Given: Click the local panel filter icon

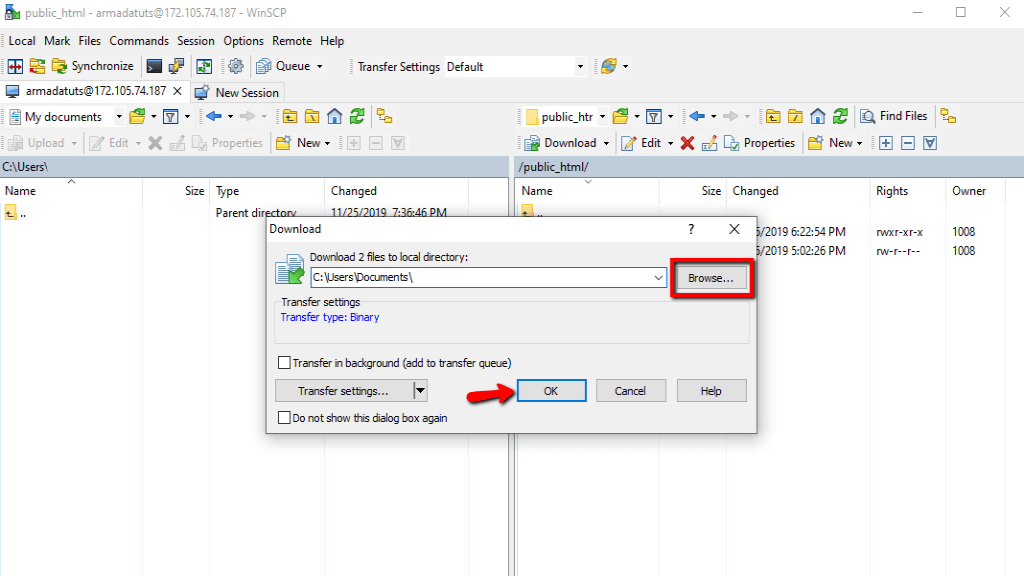Looking at the screenshot, I should (x=171, y=117).
